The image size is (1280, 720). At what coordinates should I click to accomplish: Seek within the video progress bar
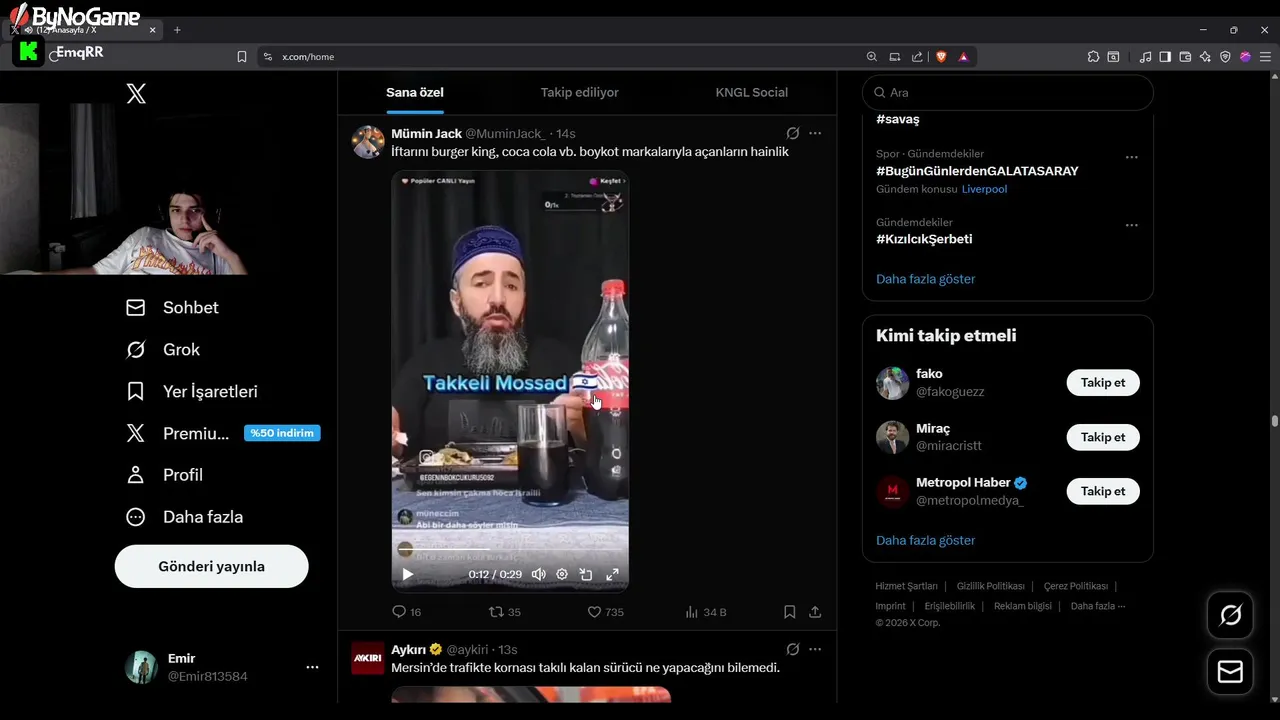coord(510,551)
